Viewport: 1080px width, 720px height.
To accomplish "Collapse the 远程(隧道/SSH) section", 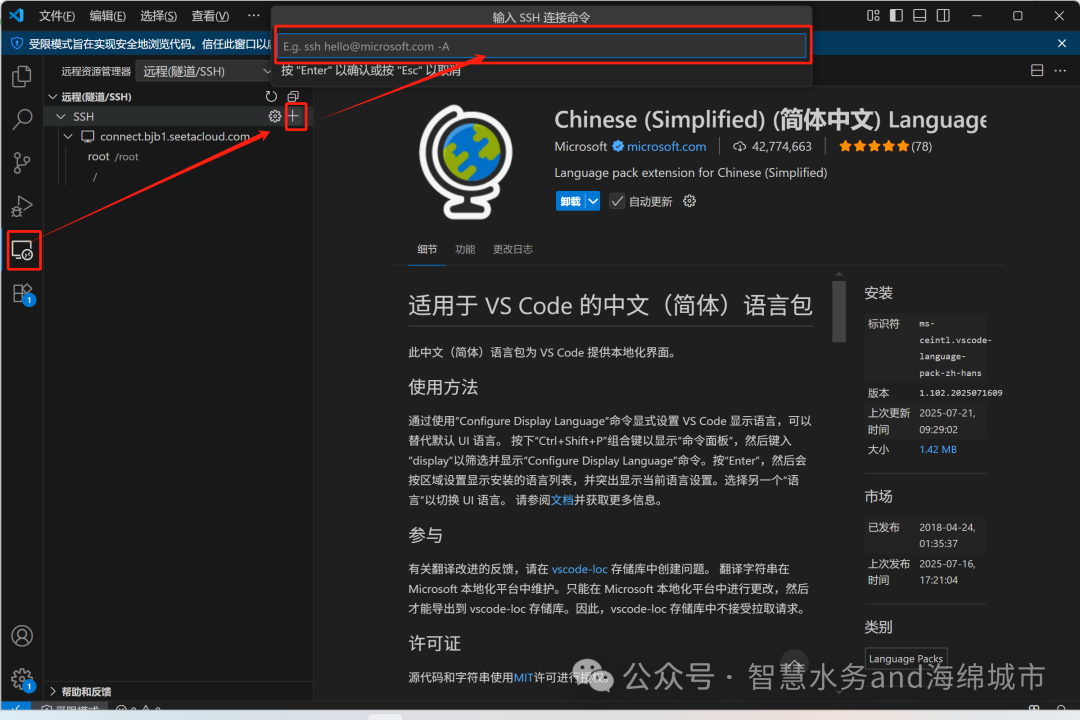I will pyautogui.click(x=53, y=96).
